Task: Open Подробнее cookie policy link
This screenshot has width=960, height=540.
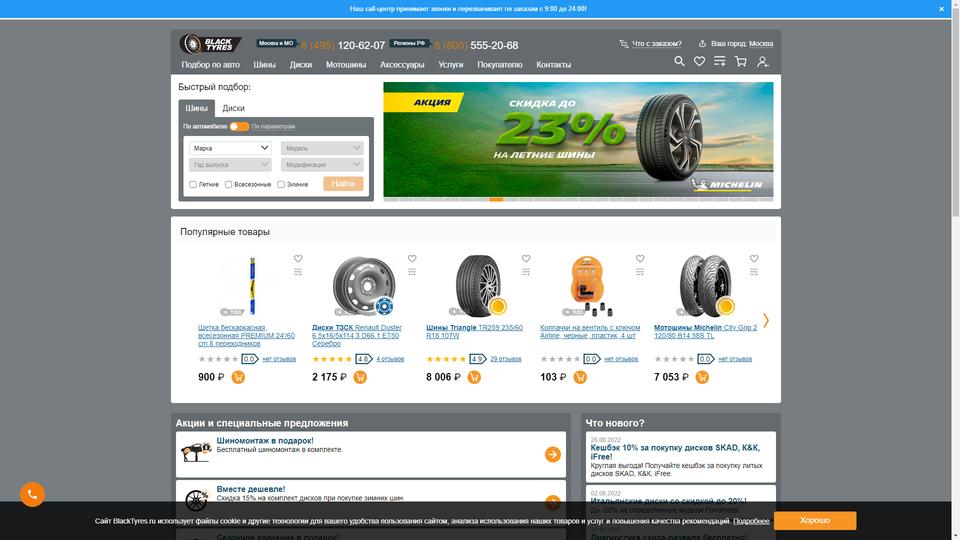Action: [751, 521]
